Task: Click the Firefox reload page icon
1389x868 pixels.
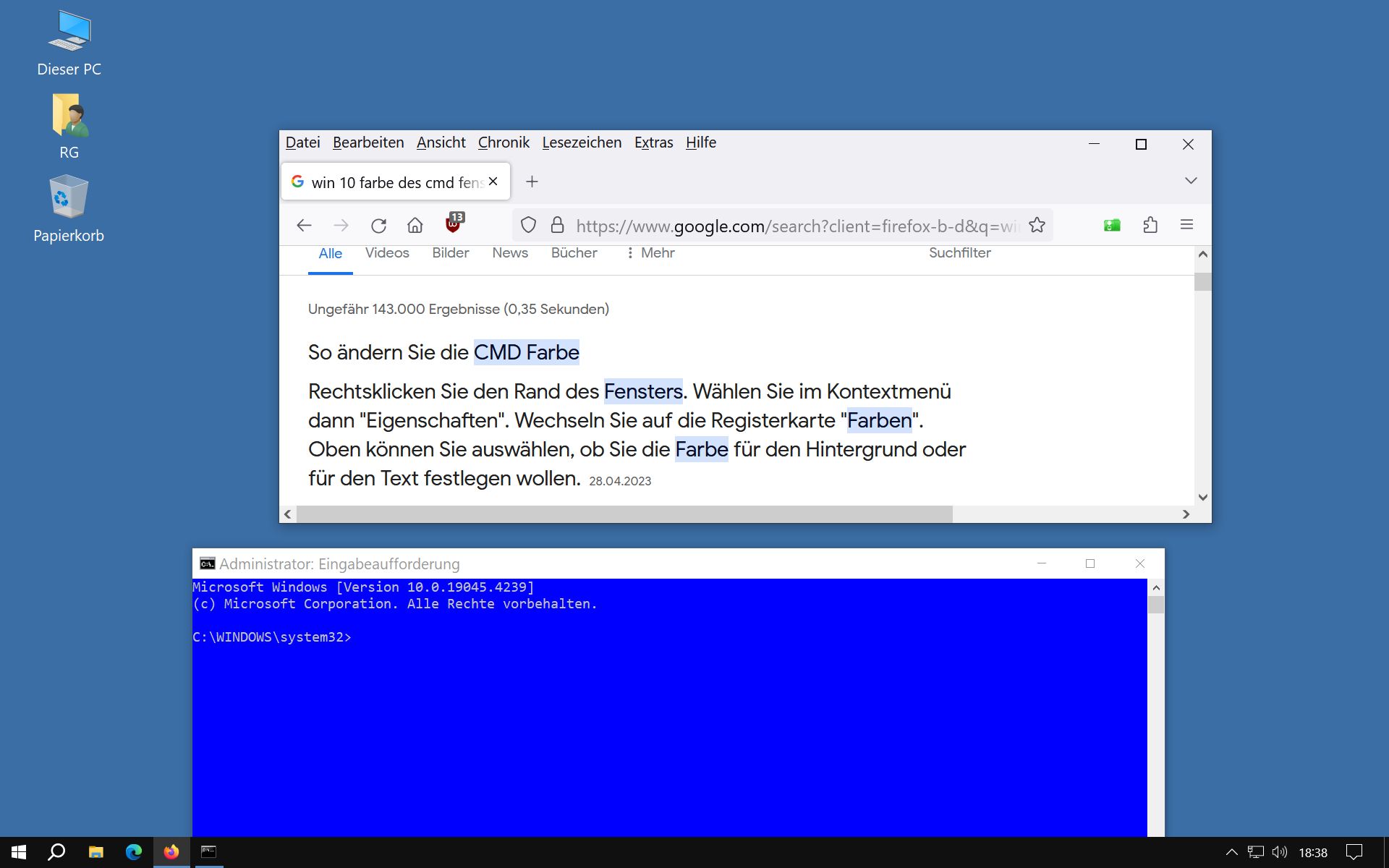Action: click(x=378, y=226)
